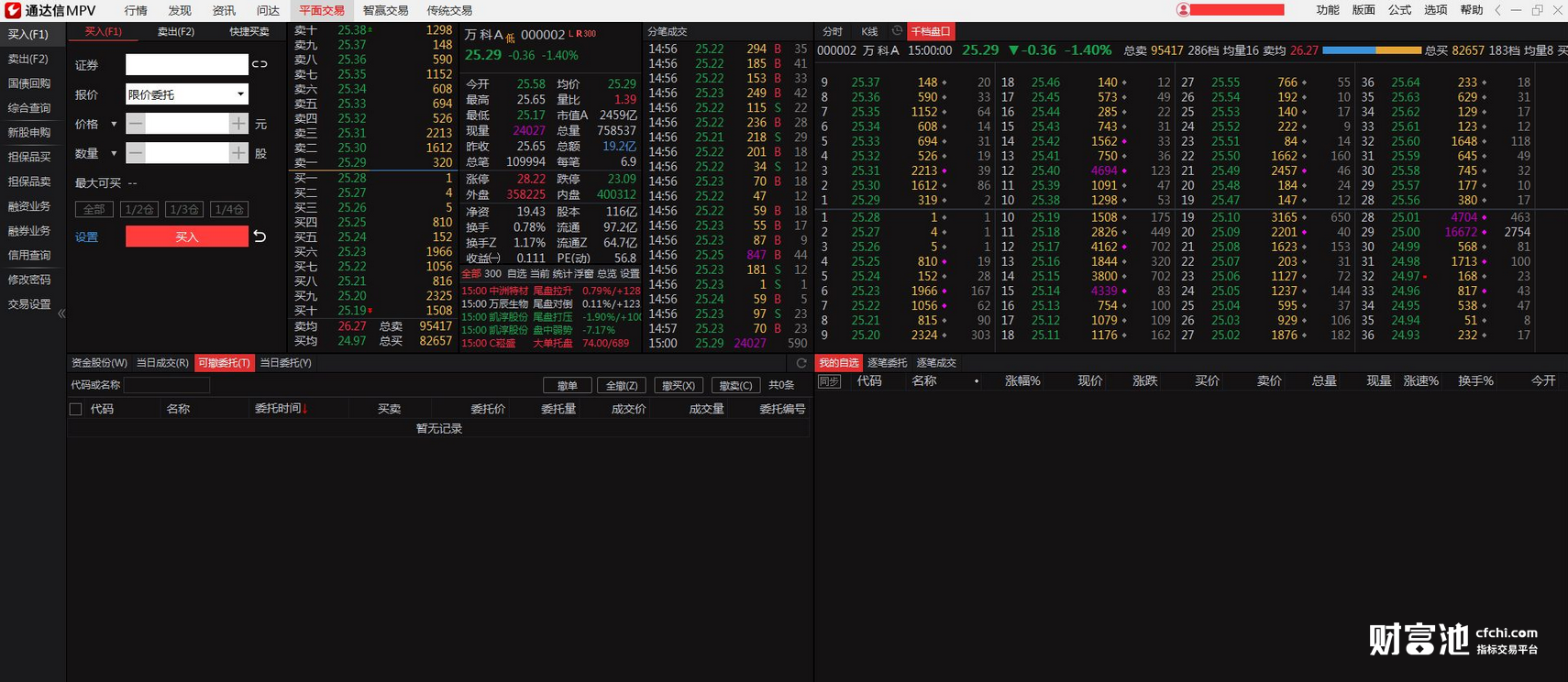Switch to 逐笔成交 tab
The height and width of the screenshot is (682, 1568).
point(936,363)
